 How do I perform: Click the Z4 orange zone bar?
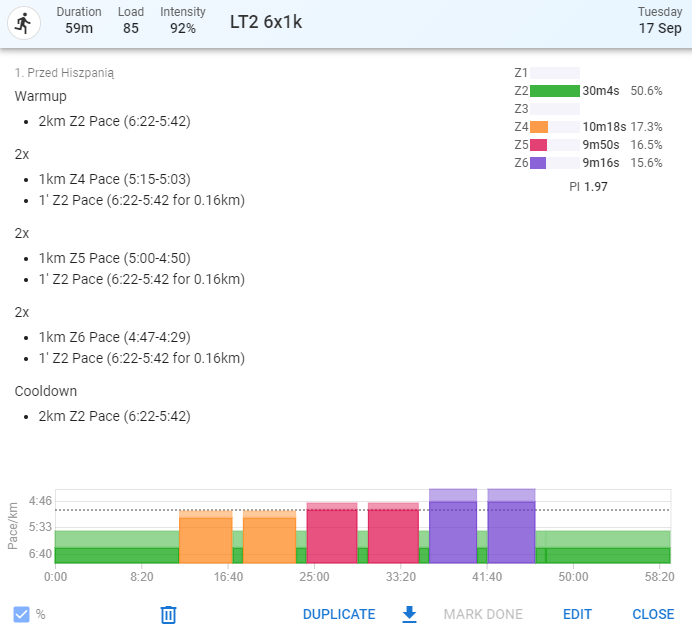pyautogui.click(x=539, y=127)
